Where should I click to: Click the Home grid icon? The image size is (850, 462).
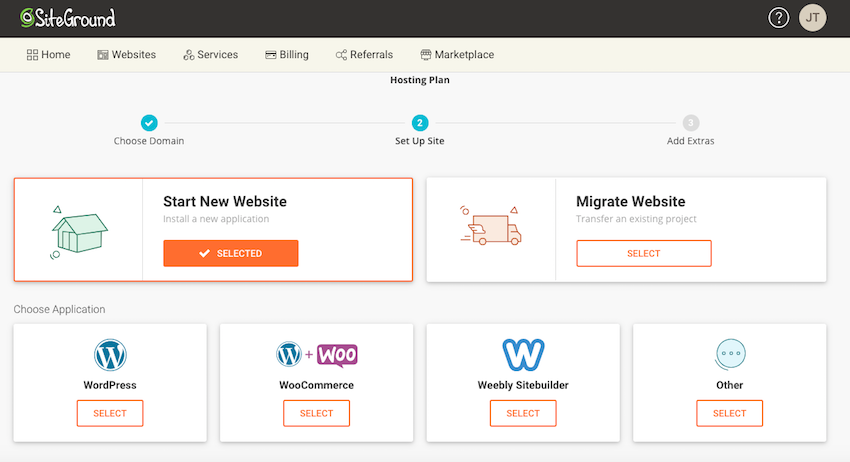[33, 55]
